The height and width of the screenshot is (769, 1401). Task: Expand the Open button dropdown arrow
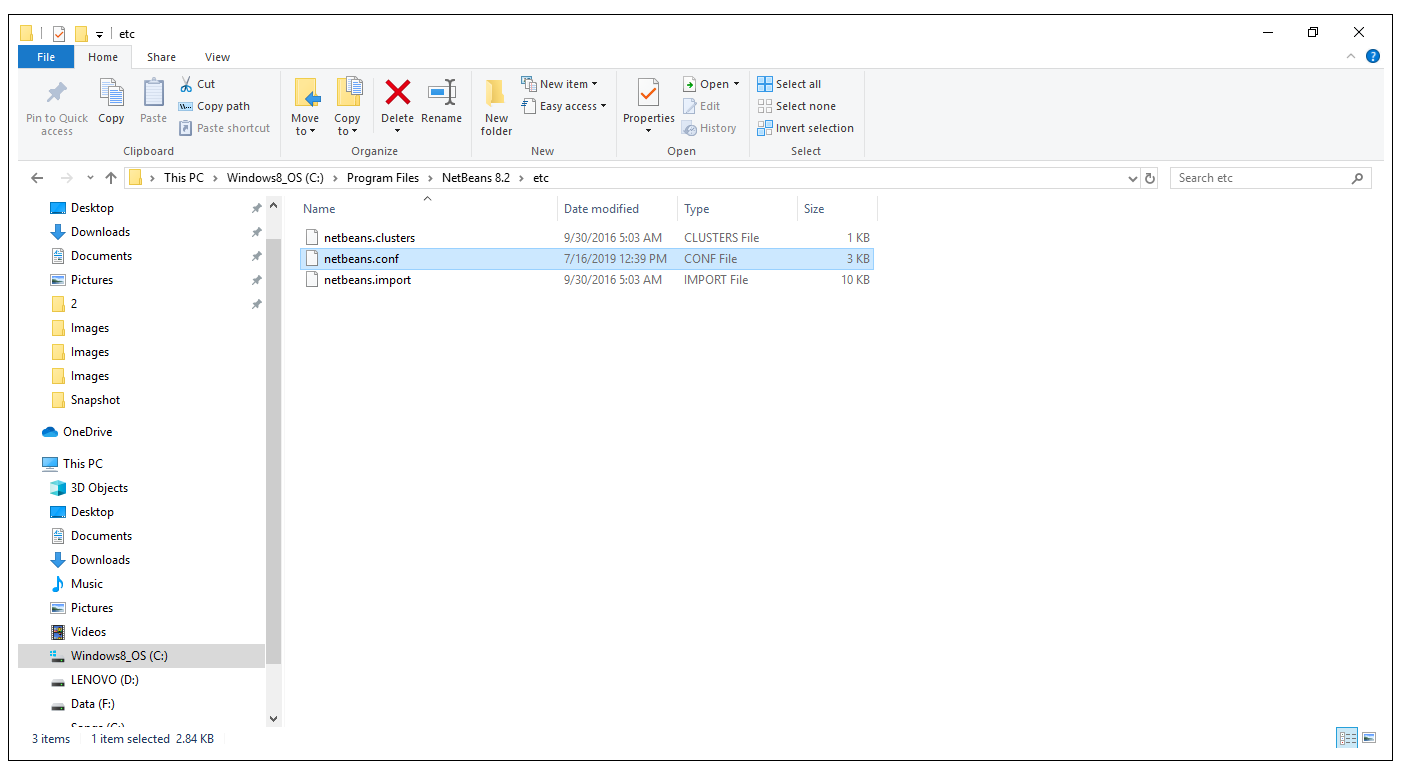coord(737,84)
